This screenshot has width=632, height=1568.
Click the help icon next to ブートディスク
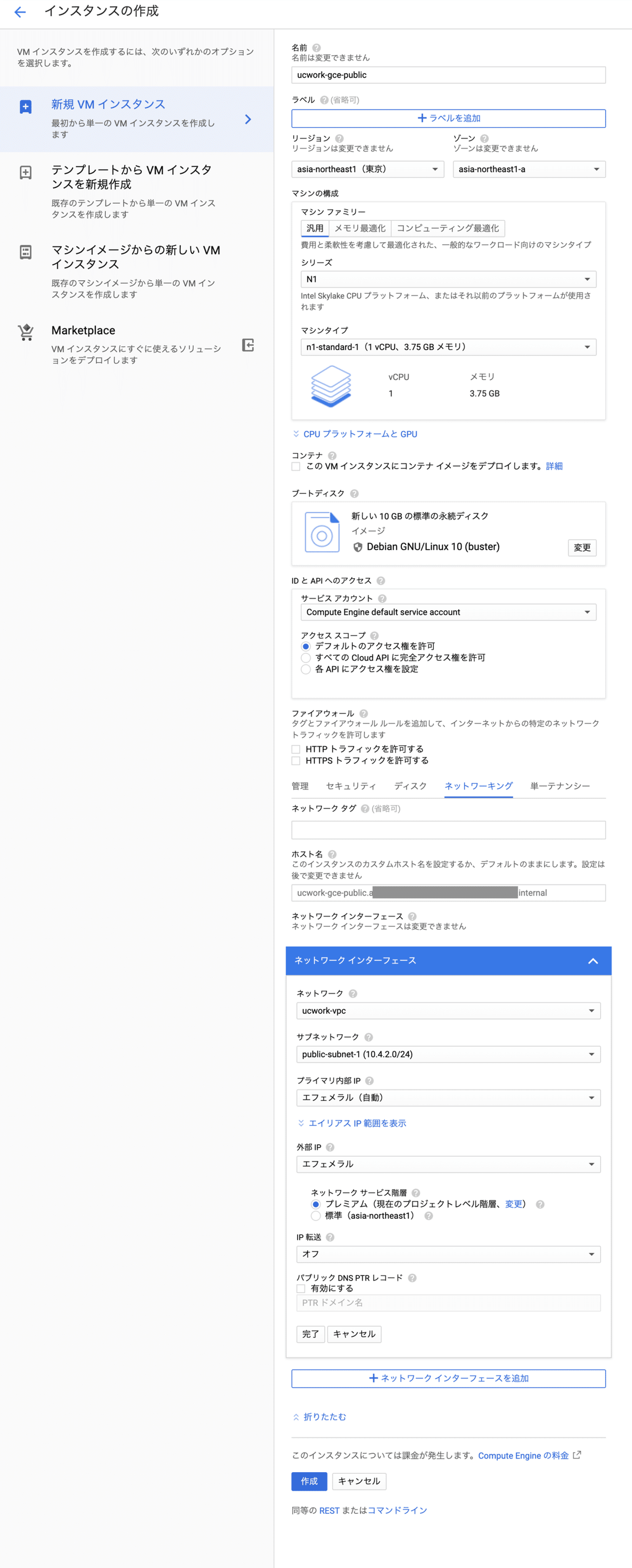[354, 493]
